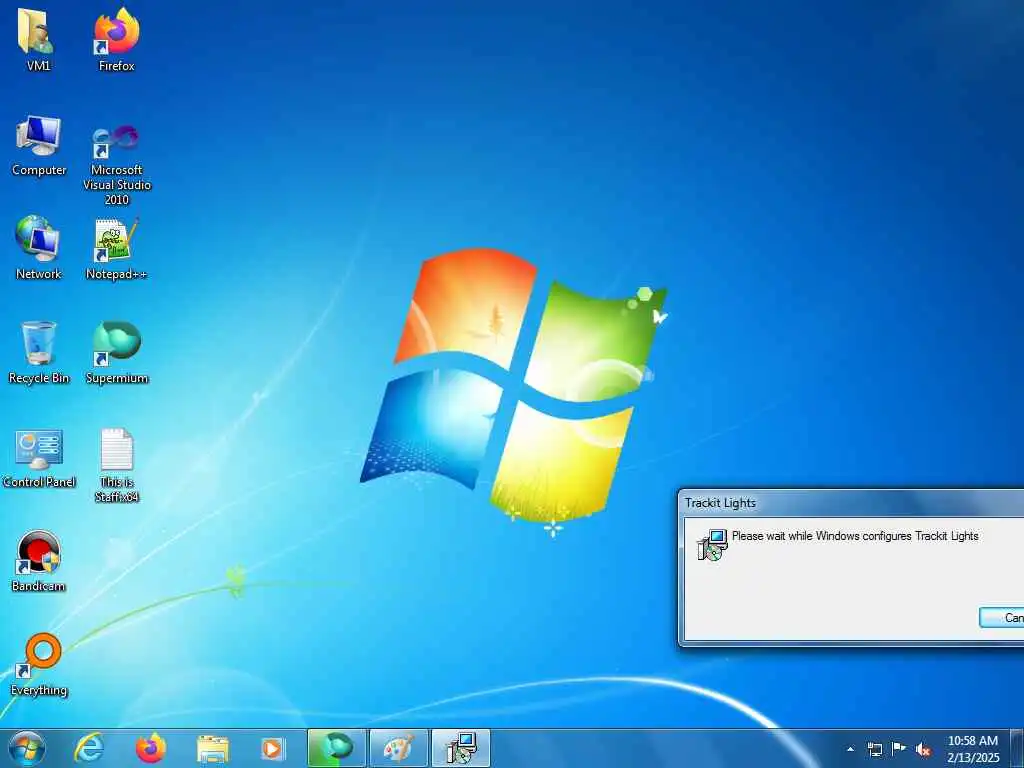
Task: Select the Notepad++ desktop shortcut
Action: [116, 249]
